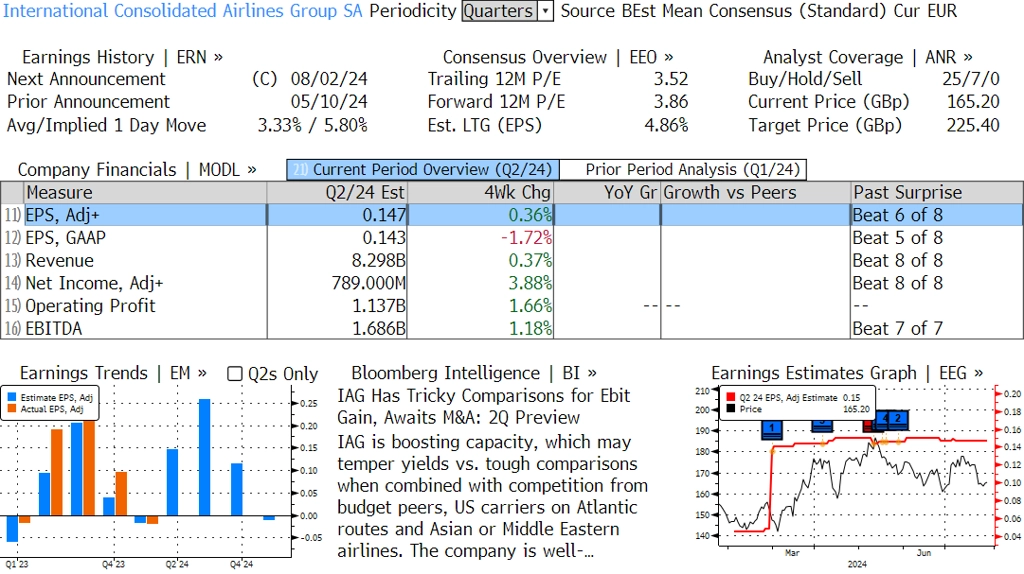The image size is (1024, 574).
Task: Click the YoY Gr column header
Action: 607,193
